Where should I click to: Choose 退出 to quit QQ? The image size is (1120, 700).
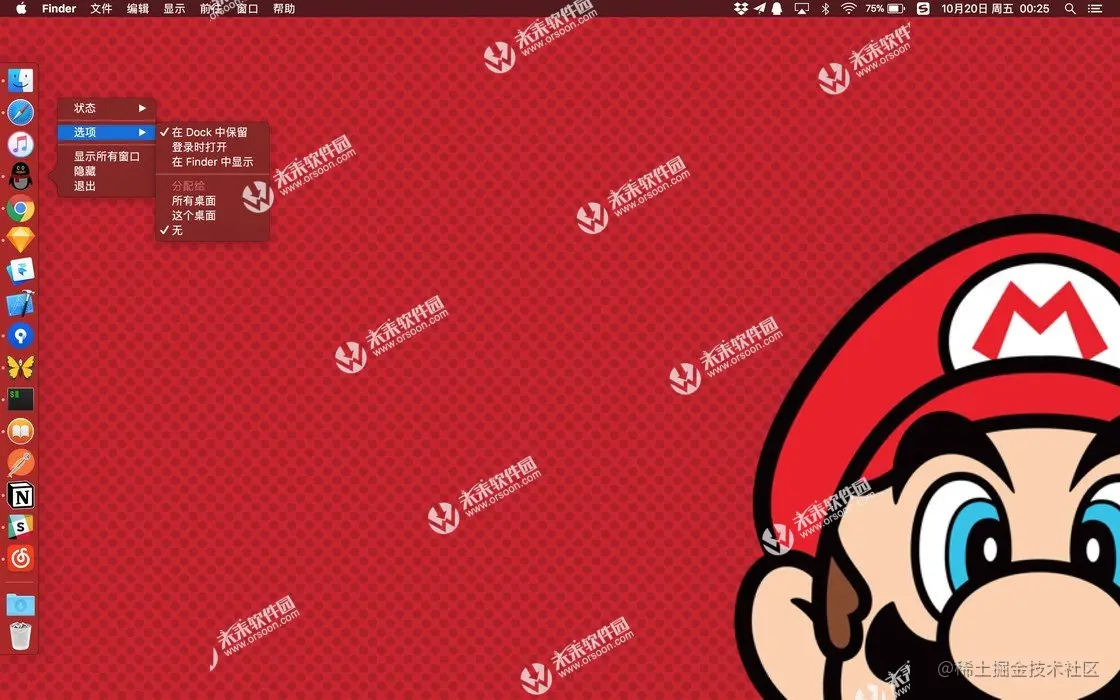click(106, 186)
